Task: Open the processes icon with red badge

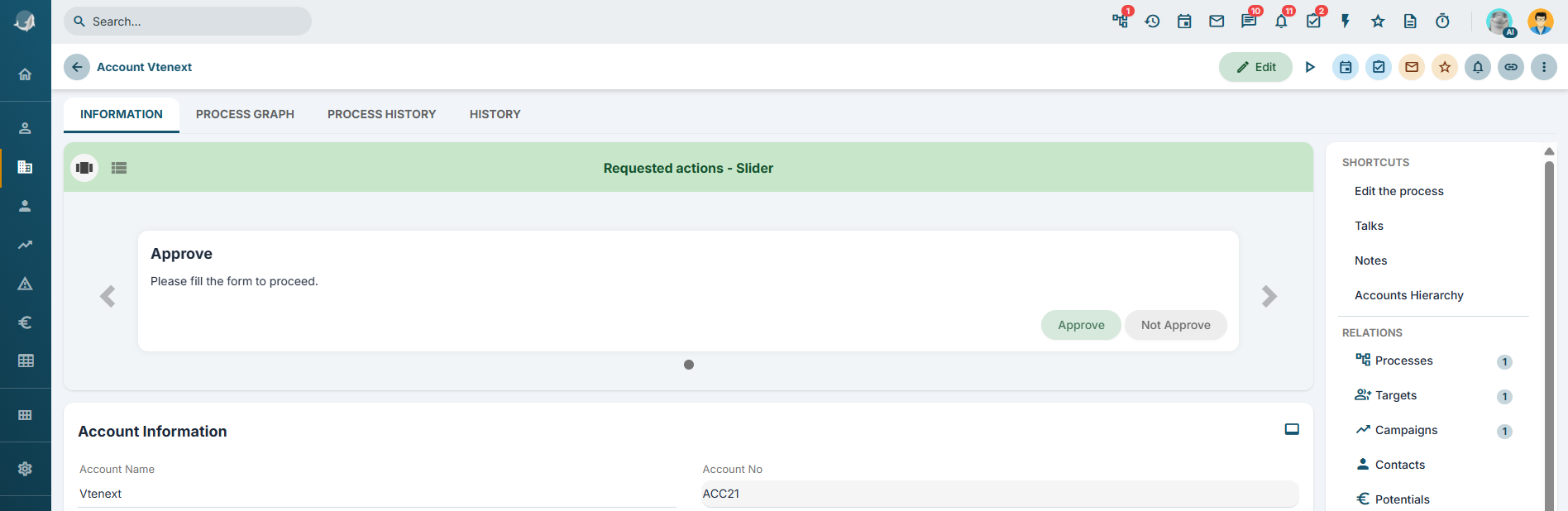Action: point(1121,21)
